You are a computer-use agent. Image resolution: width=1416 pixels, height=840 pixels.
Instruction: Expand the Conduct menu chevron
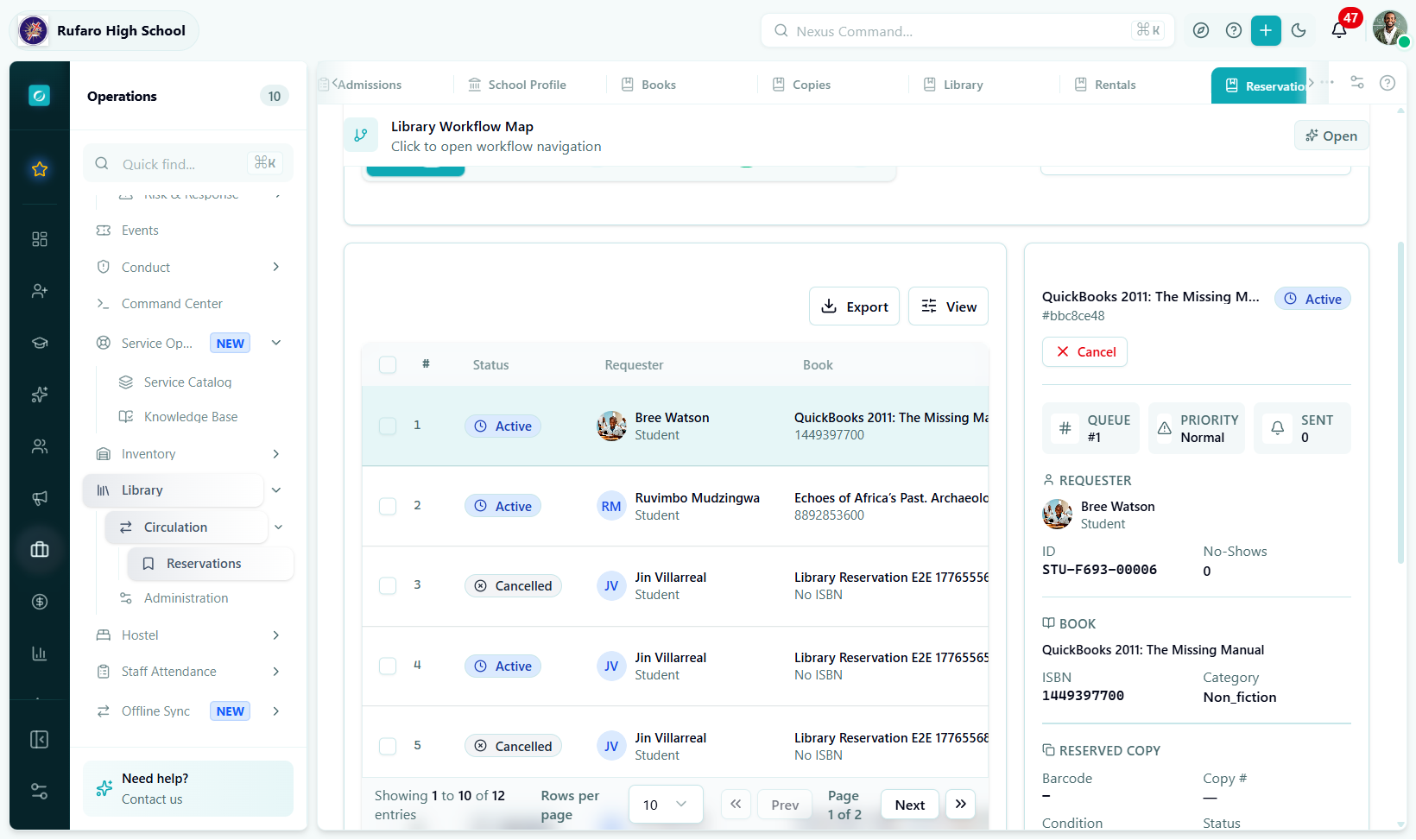coord(276,267)
